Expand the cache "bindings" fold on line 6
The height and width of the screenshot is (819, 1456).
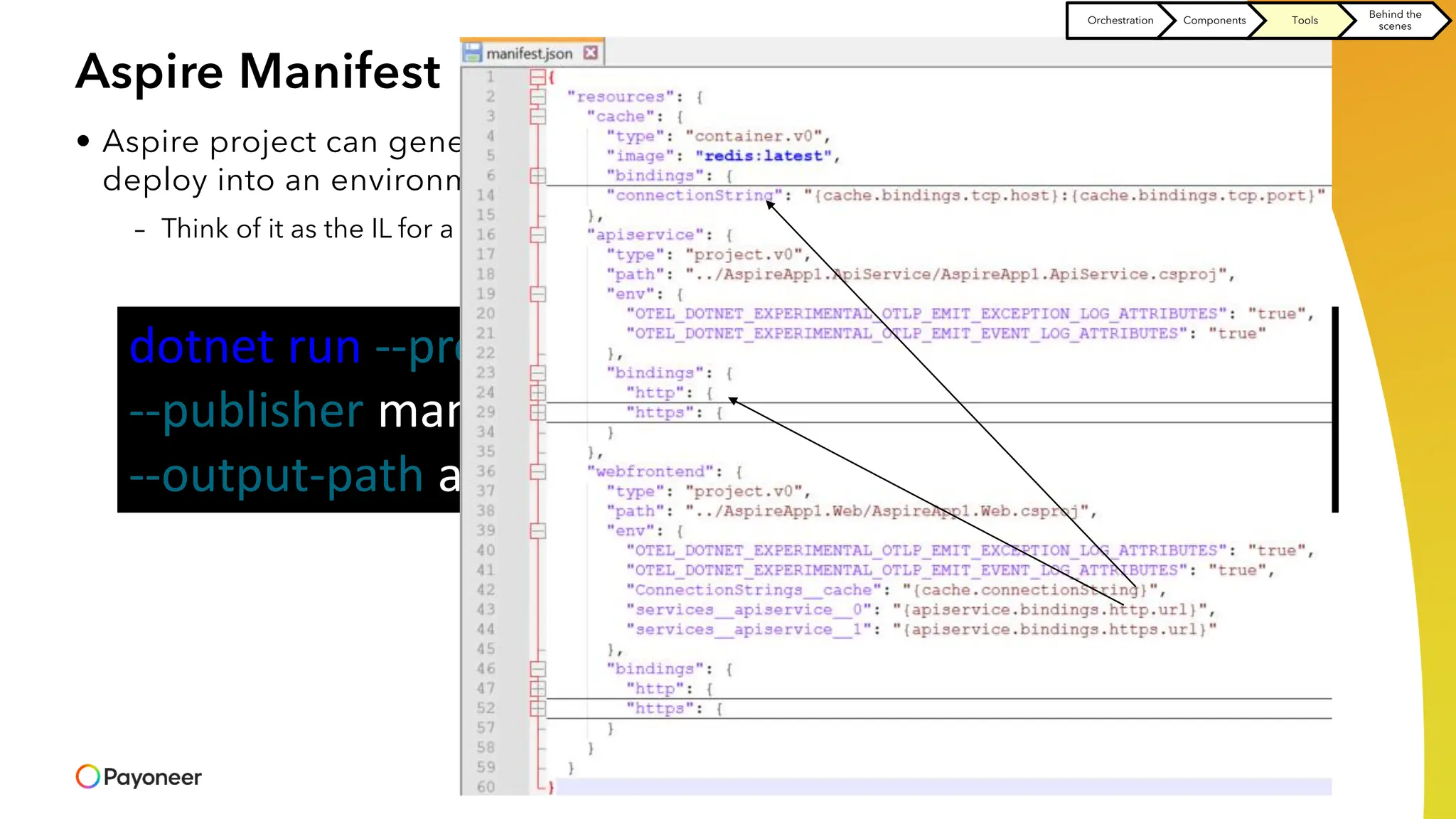537,176
